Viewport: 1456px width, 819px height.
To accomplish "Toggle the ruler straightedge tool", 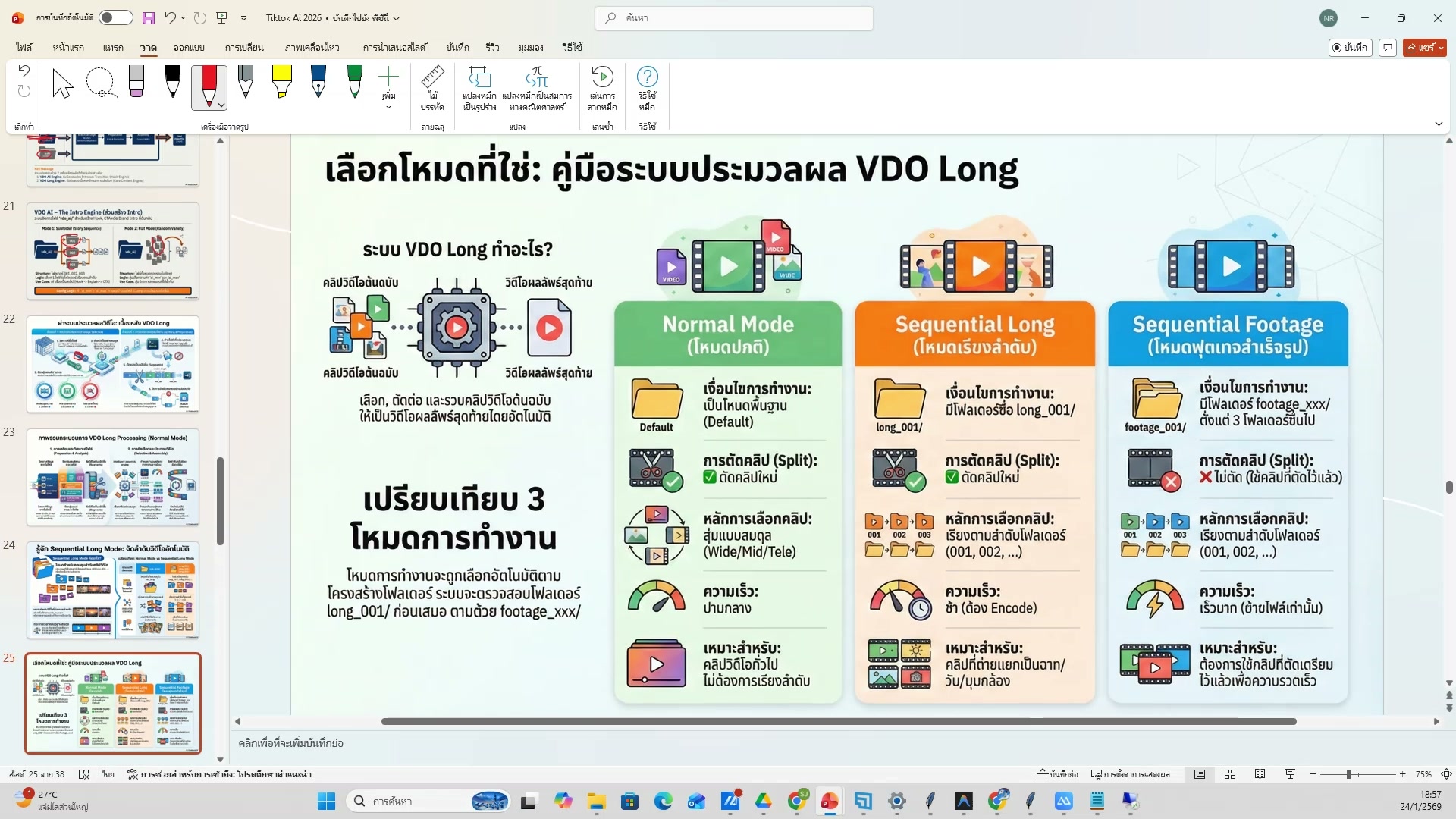I will click(432, 78).
